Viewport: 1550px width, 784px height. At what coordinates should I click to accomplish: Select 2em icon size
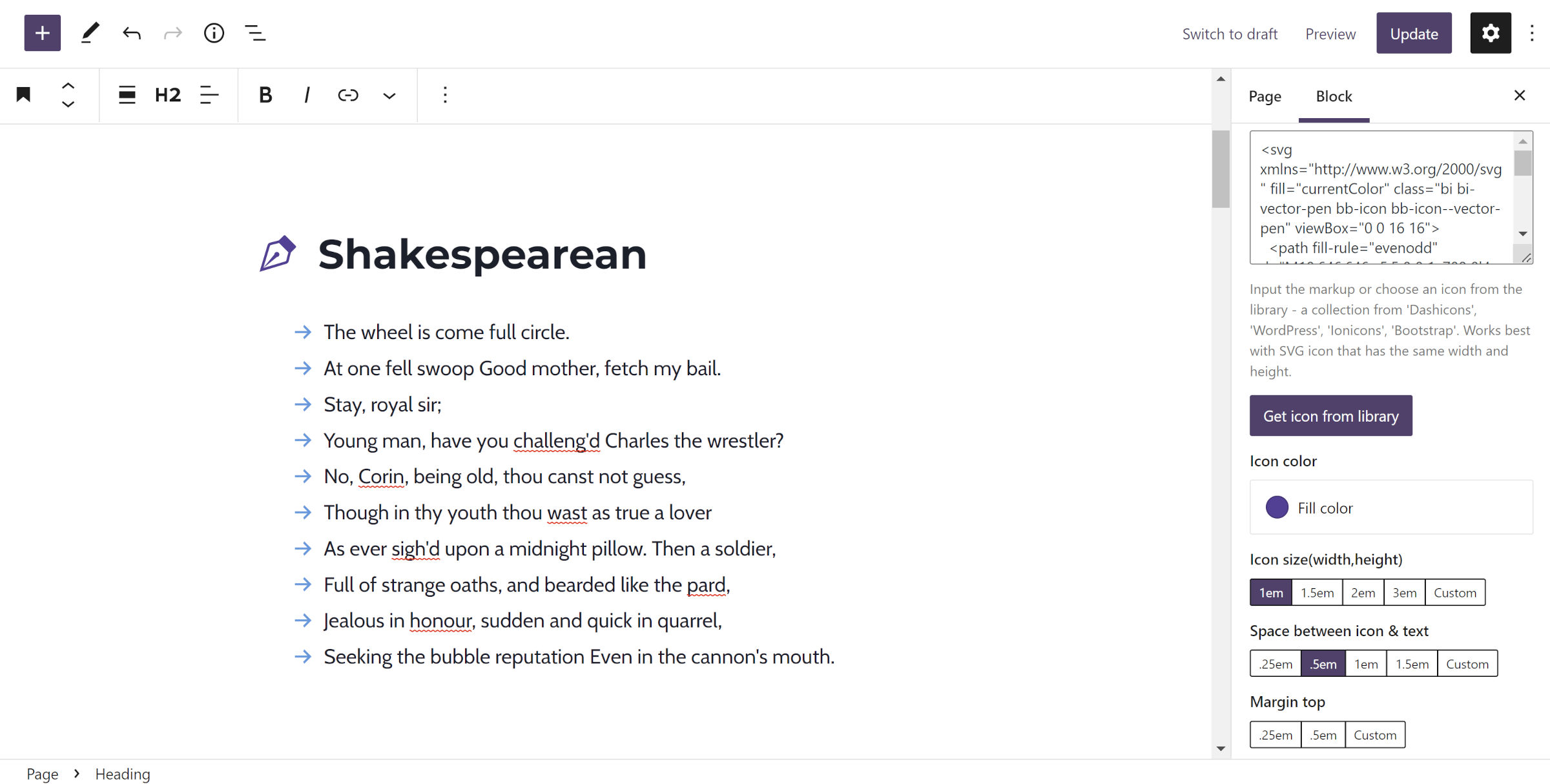coord(1363,592)
